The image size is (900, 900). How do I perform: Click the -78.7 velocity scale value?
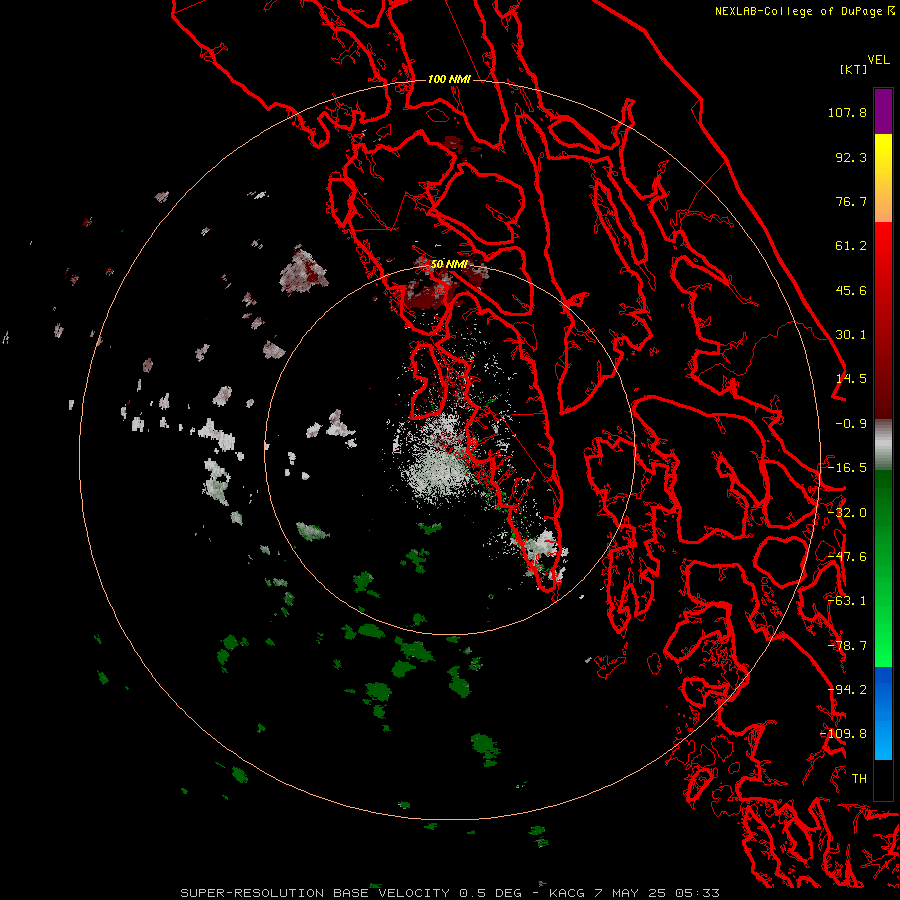[847, 646]
